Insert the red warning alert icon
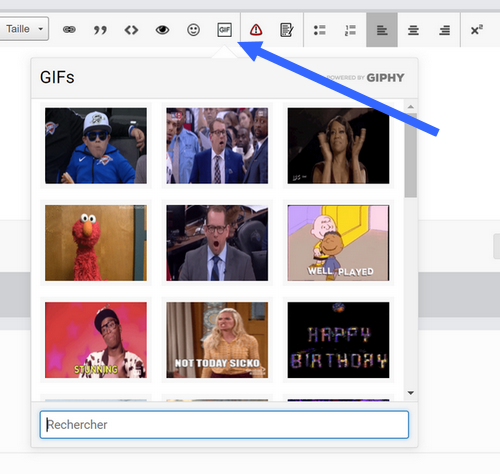This screenshot has height=474, width=500. click(256, 30)
